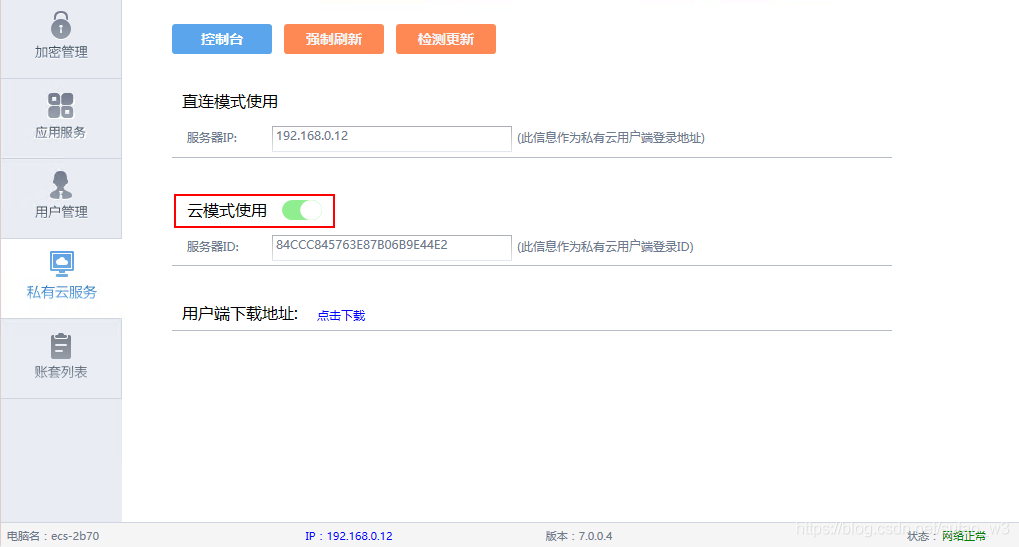Click the 点击下载 link
1019x547 pixels.
(x=341, y=316)
